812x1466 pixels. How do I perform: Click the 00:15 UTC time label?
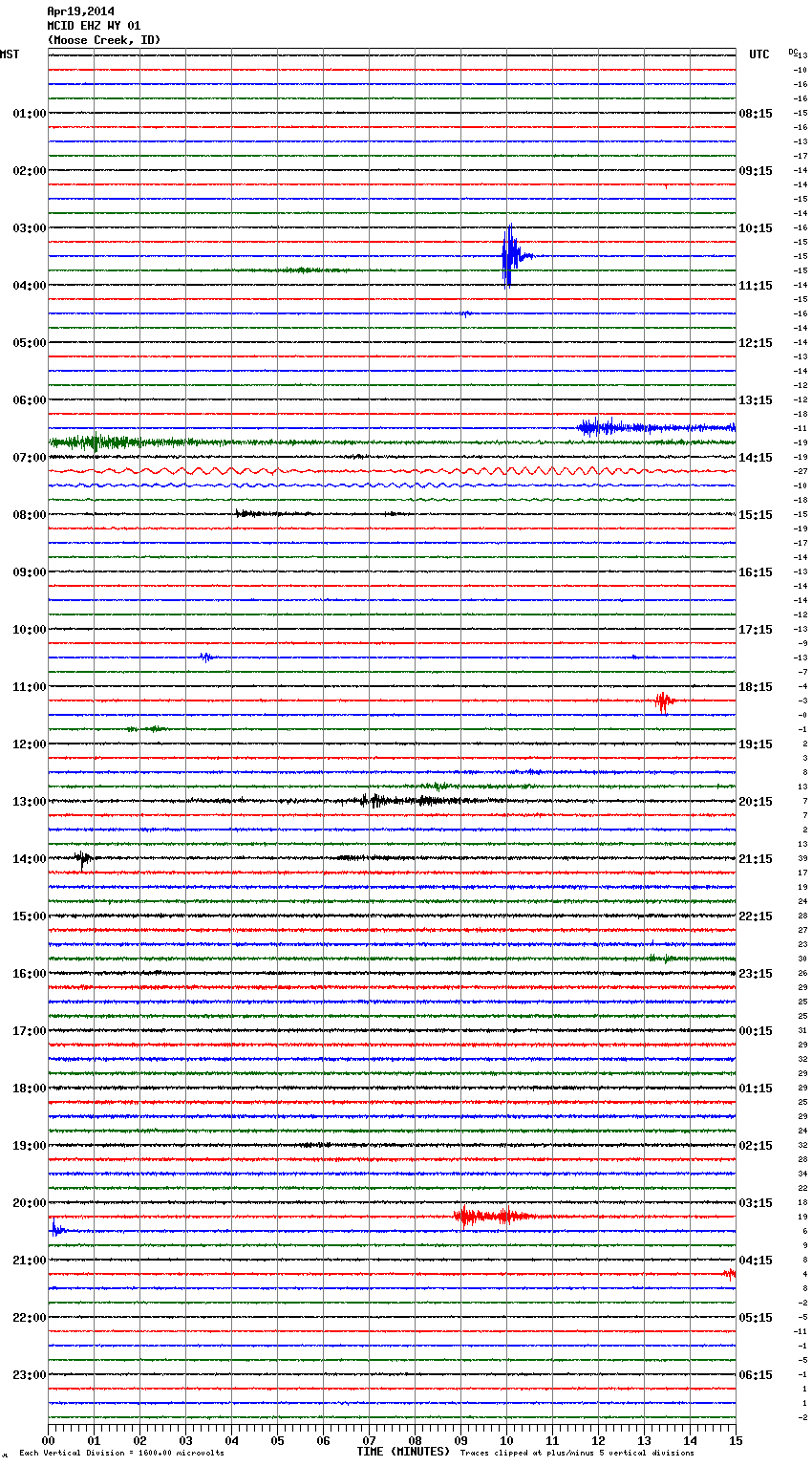tap(756, 1031)
